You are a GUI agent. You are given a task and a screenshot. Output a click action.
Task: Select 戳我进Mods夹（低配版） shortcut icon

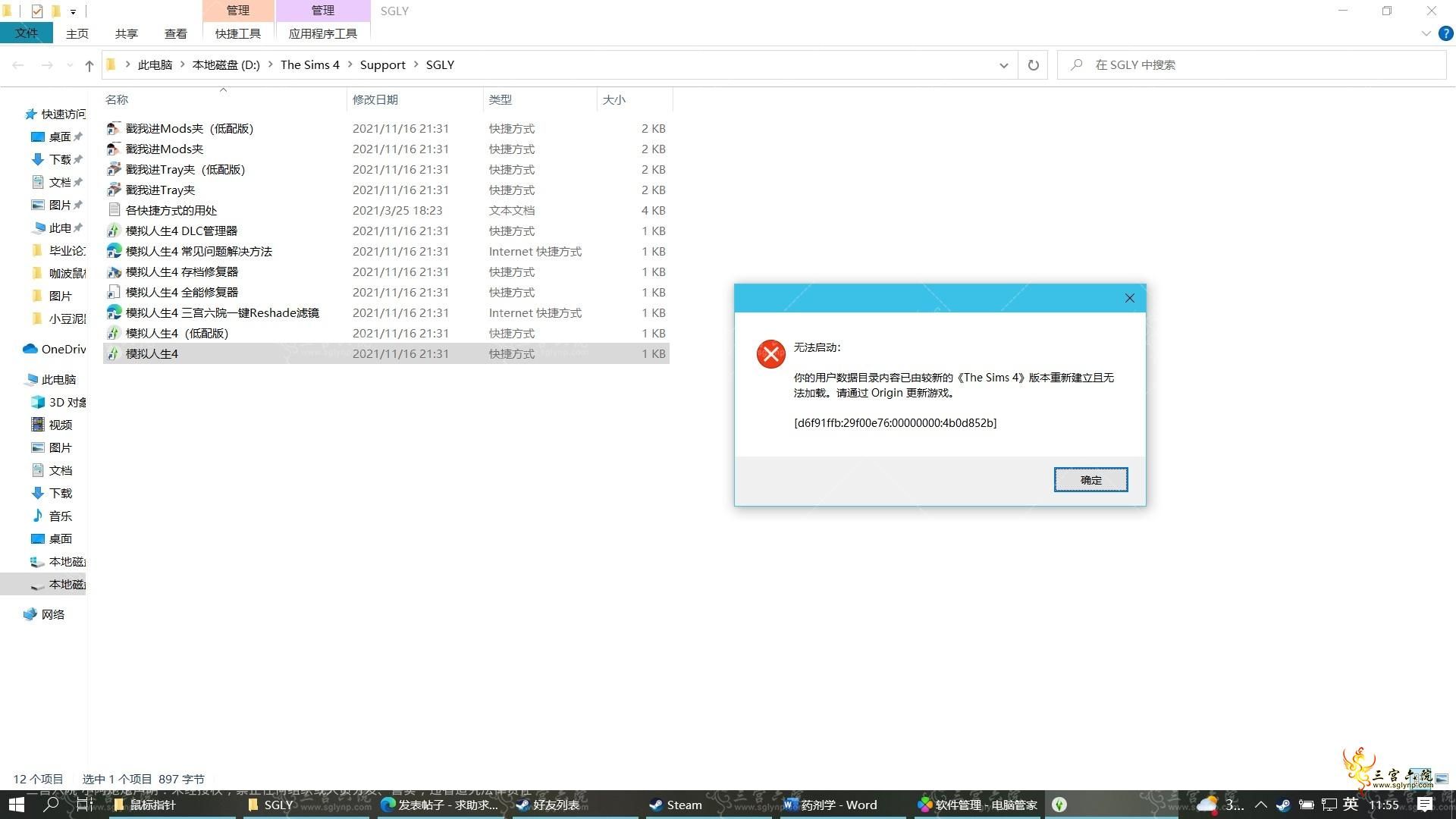pyautogui.click(x=114, y=128)
